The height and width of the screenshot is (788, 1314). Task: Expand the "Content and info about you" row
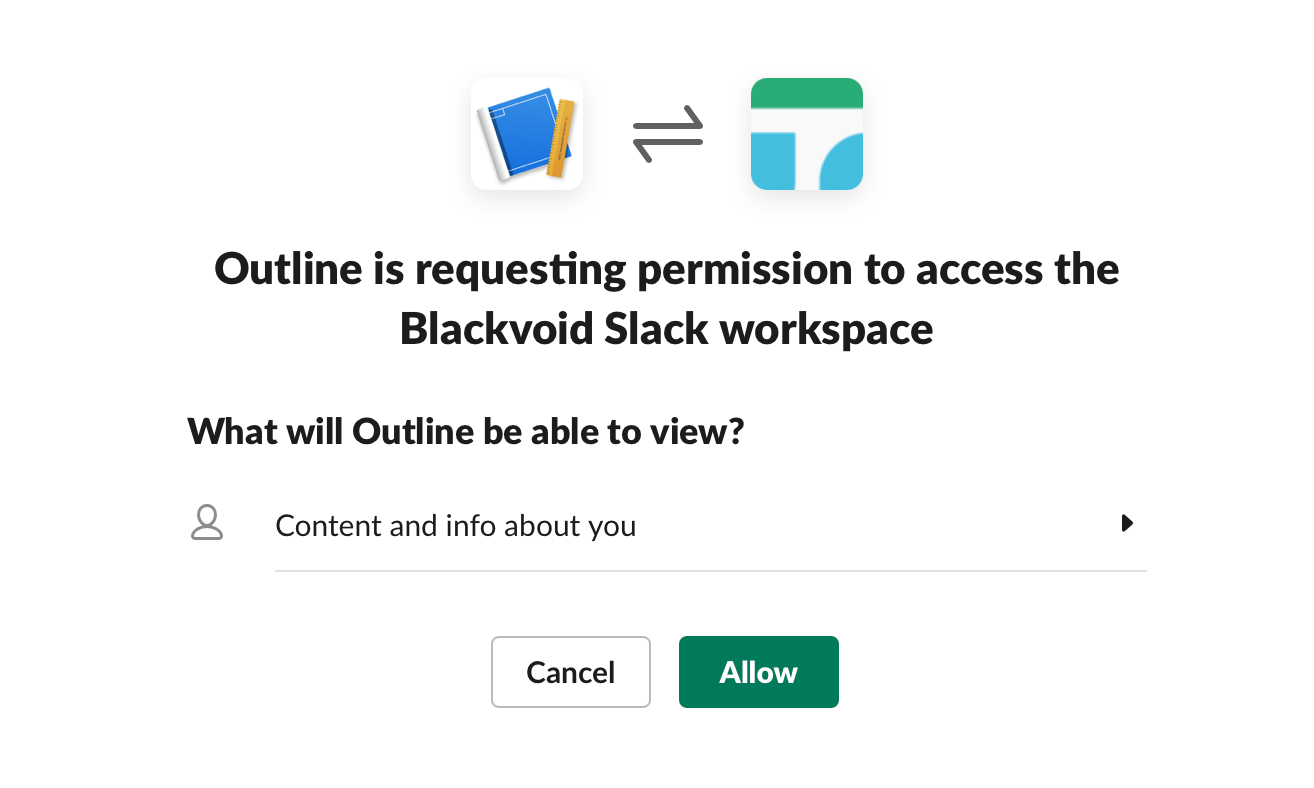(x=456, y=526)
